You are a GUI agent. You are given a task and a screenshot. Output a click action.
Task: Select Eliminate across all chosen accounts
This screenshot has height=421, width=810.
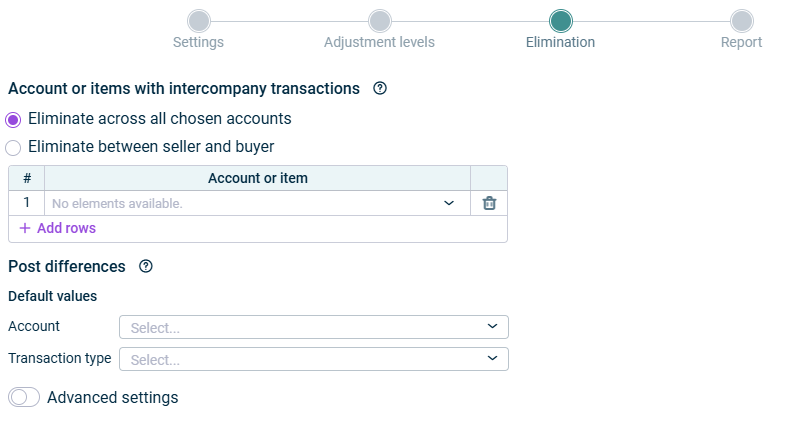(x=13, y=120)
